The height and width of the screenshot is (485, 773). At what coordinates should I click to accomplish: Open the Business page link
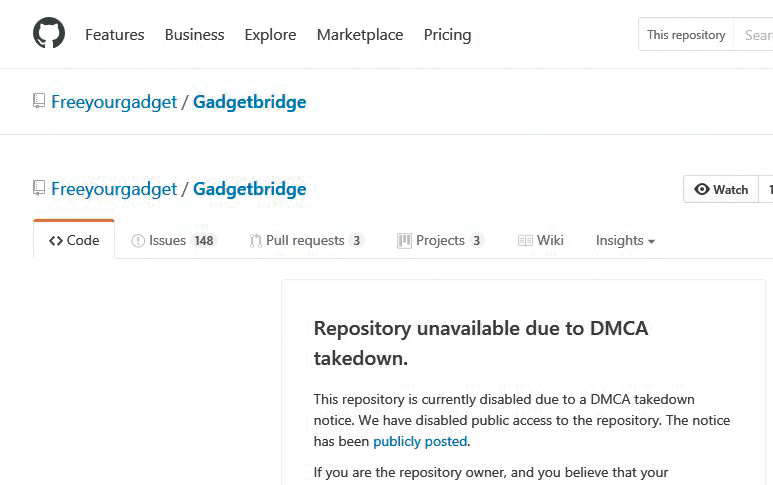click(194, 35)
